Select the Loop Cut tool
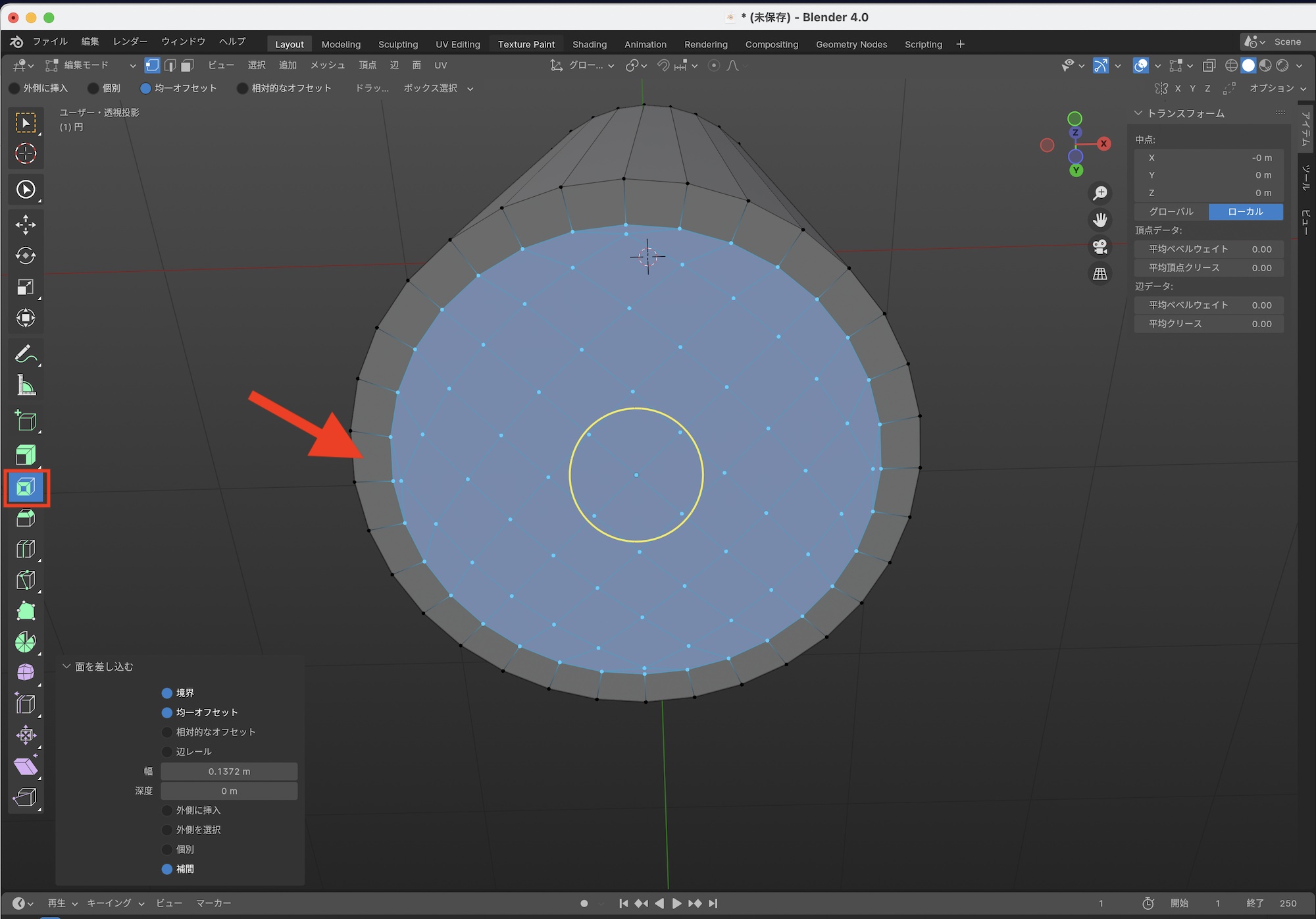 (x=26, y=549)
